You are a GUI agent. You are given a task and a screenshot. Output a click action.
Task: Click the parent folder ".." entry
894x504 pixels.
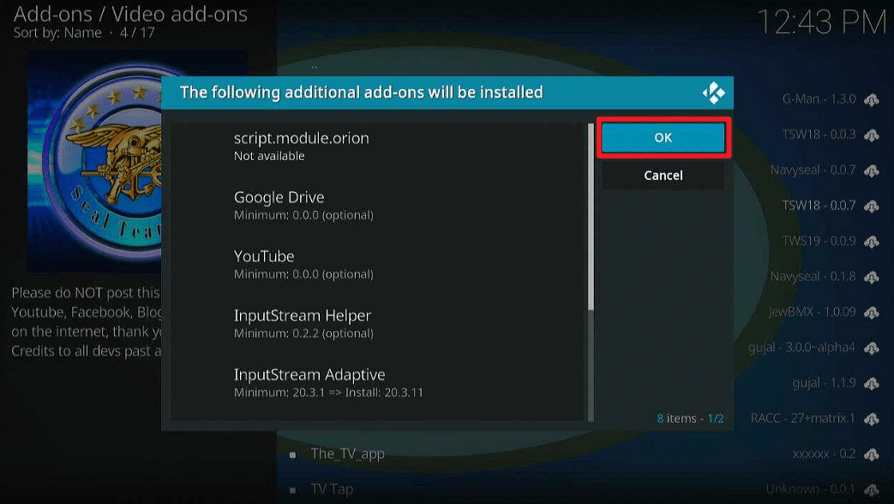314,67
